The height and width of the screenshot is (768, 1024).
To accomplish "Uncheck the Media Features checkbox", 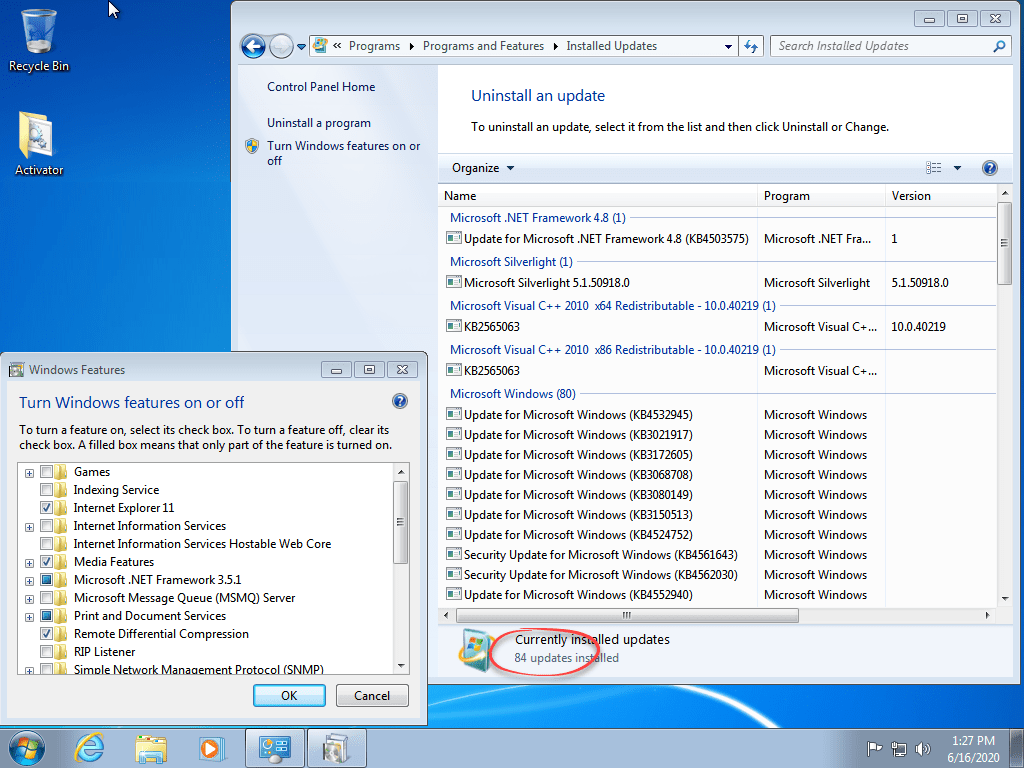I will (46, 562).
